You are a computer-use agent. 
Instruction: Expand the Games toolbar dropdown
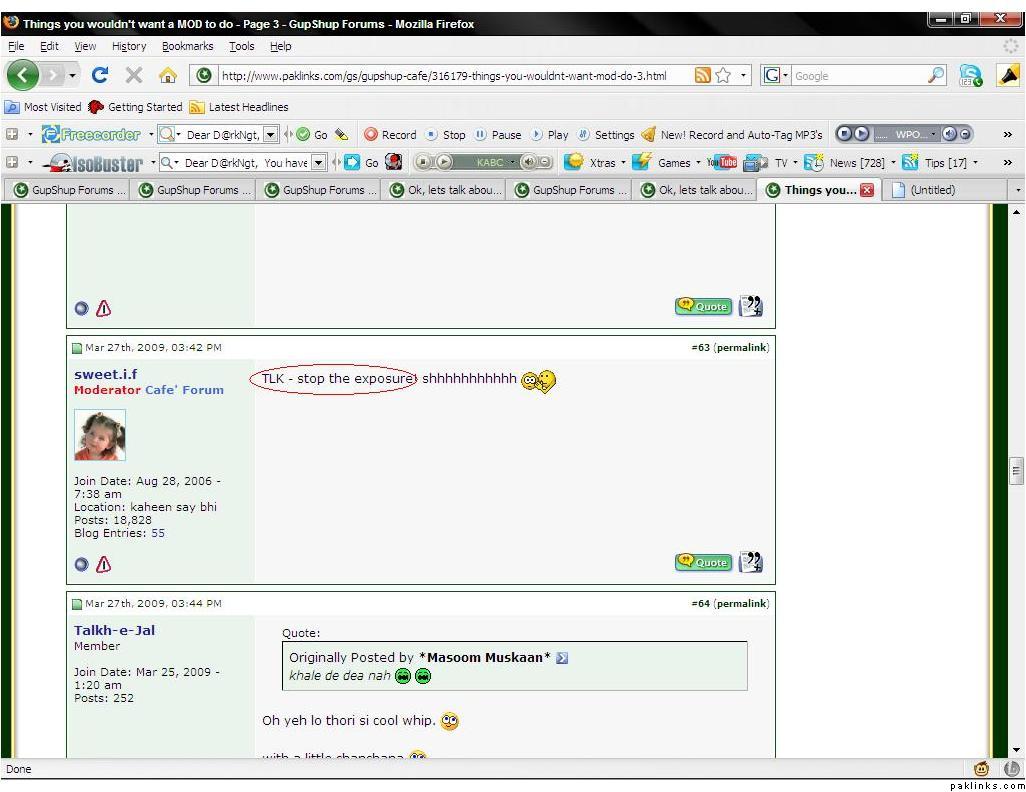(698, 163)
